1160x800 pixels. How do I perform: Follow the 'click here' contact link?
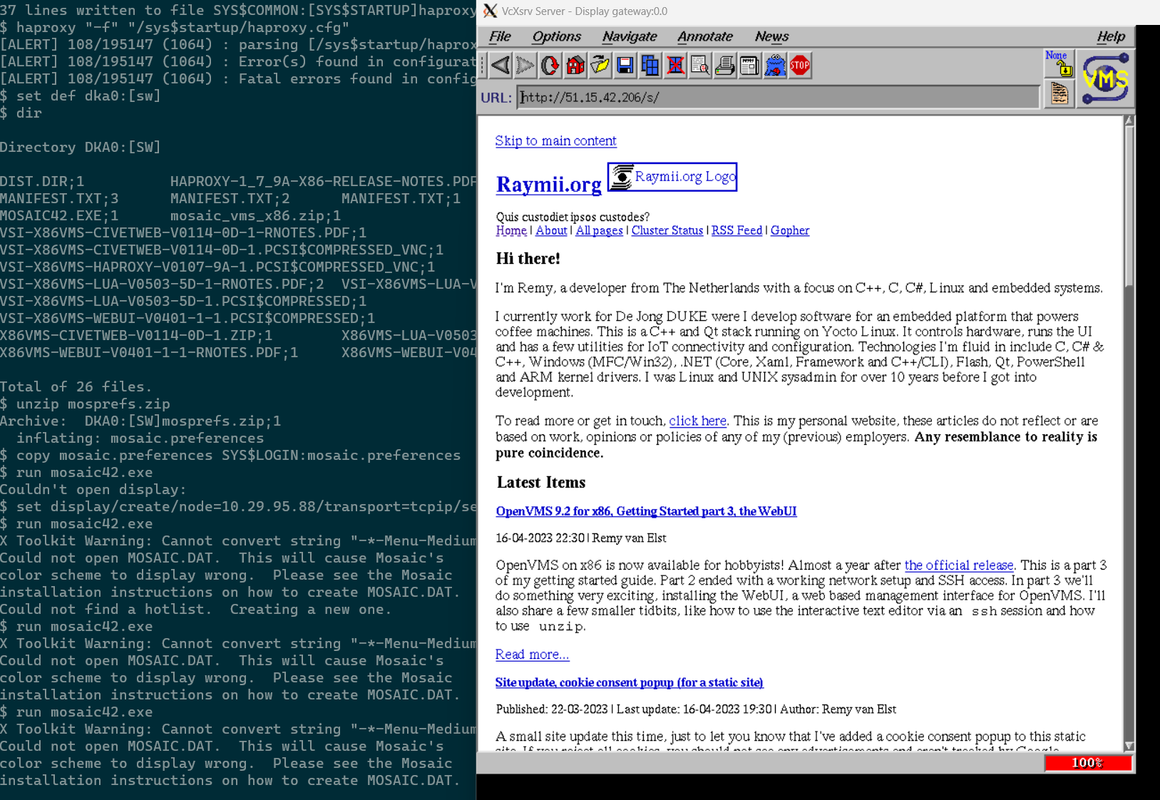click(698, 420)
